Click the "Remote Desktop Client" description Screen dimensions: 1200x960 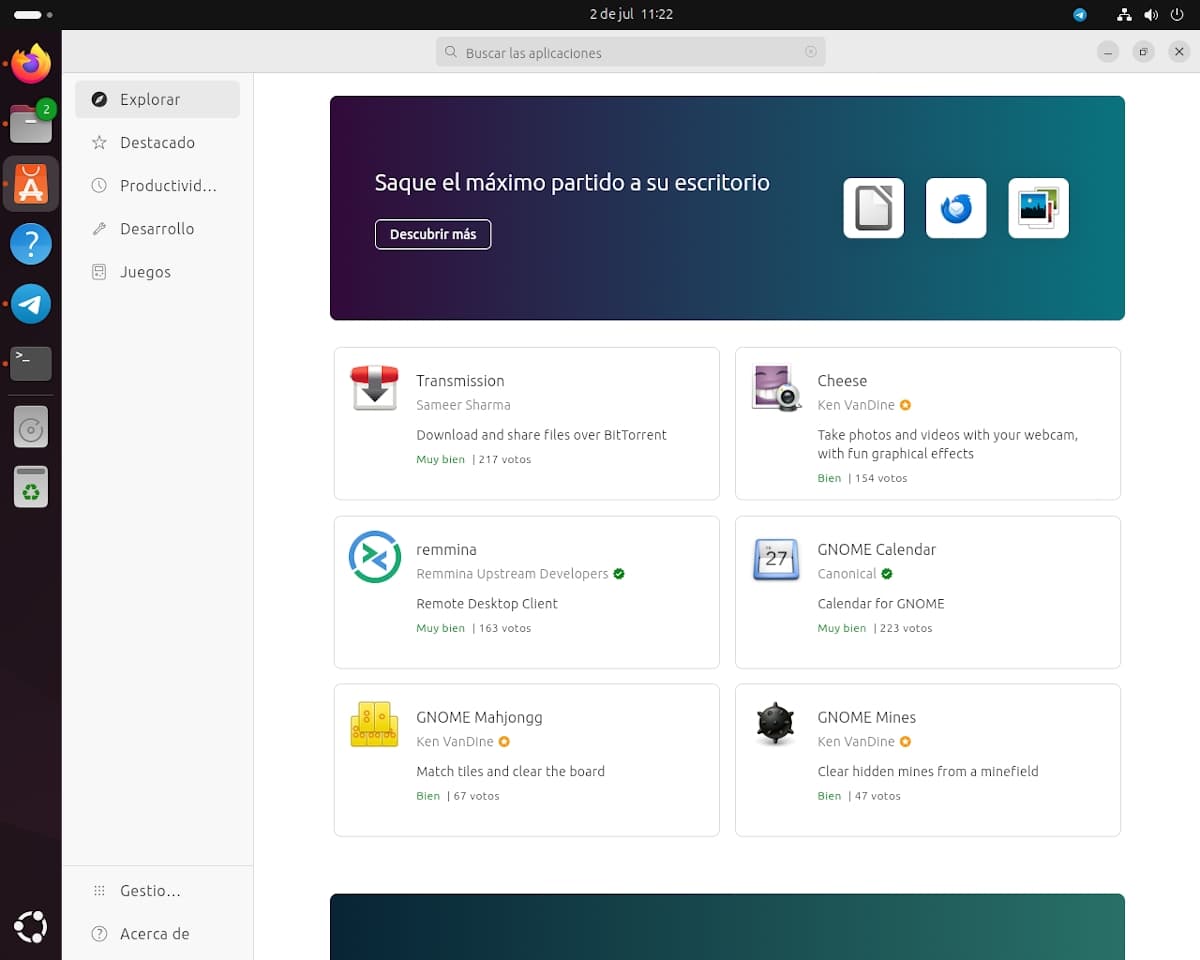(487, 603)
